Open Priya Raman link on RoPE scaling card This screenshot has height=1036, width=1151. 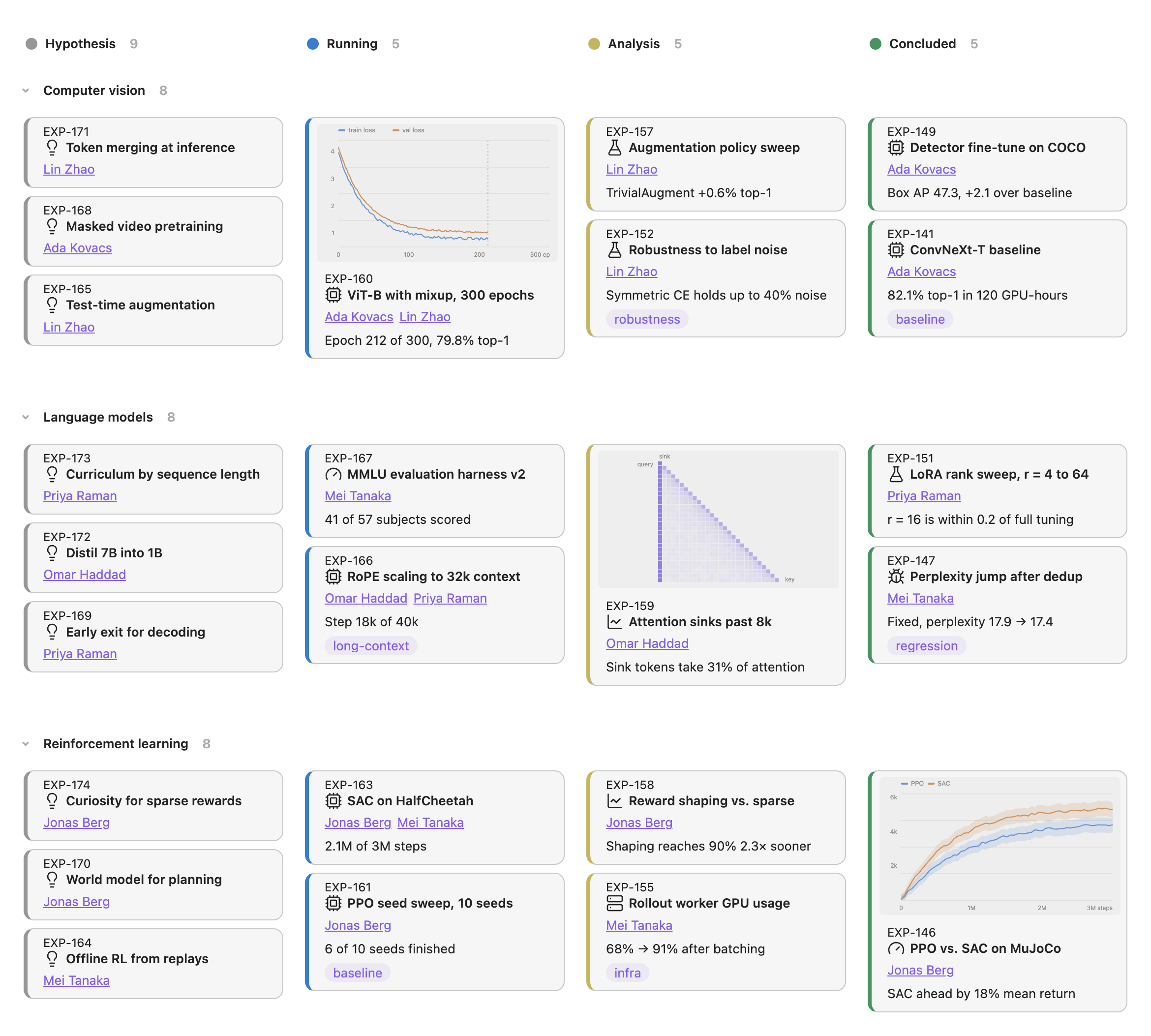pos(450,599)
